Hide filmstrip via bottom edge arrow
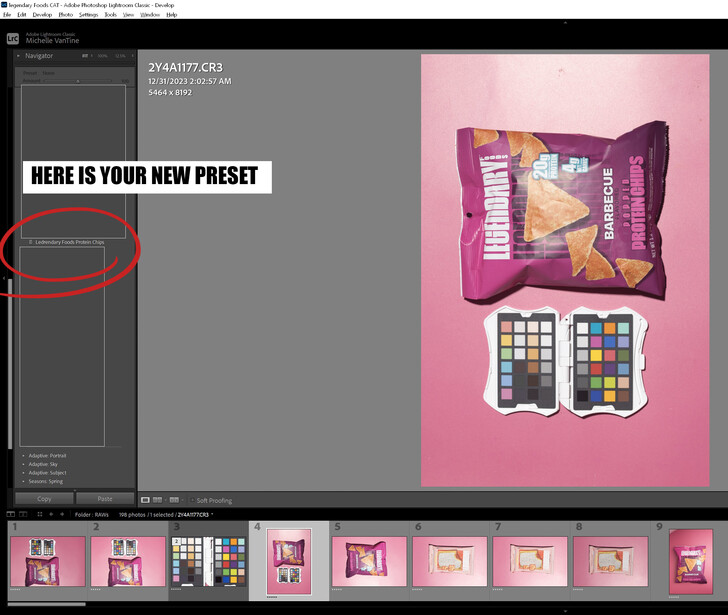The height and width of the screenshot is (615, 728). click(x=565, y=611)
